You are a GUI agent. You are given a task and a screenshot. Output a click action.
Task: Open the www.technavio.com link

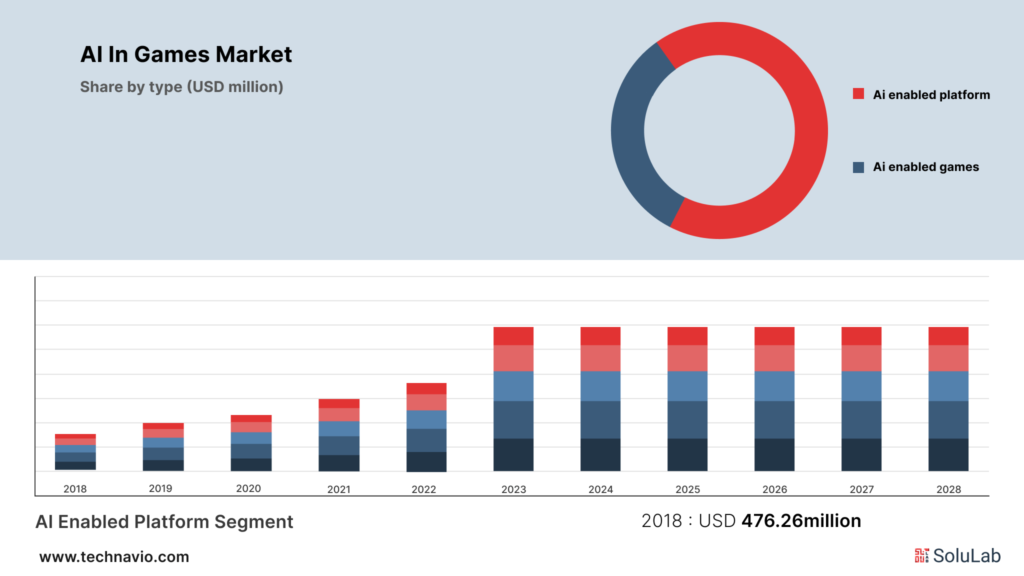pos(114,557)
